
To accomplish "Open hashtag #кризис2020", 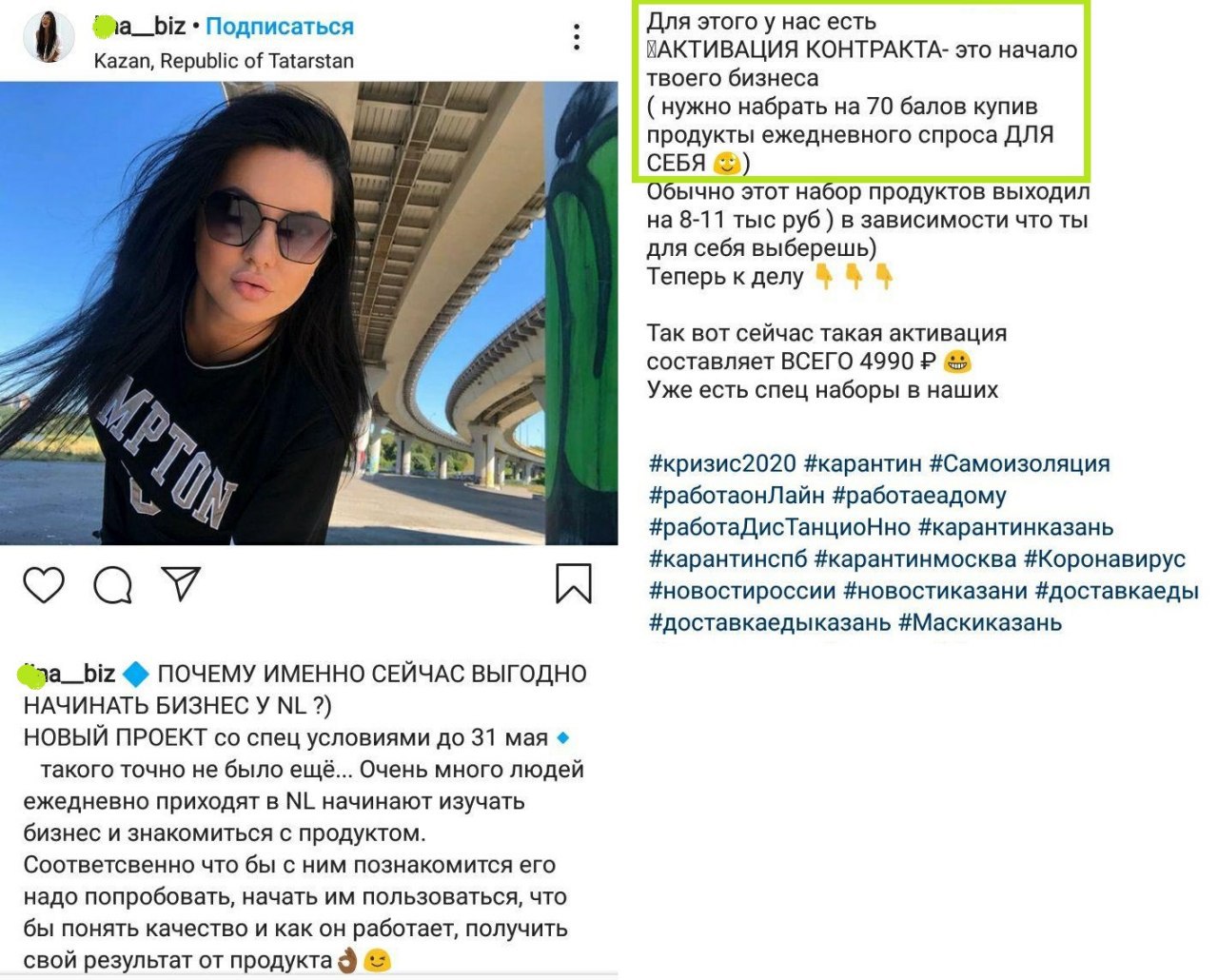I will (722, 463).
